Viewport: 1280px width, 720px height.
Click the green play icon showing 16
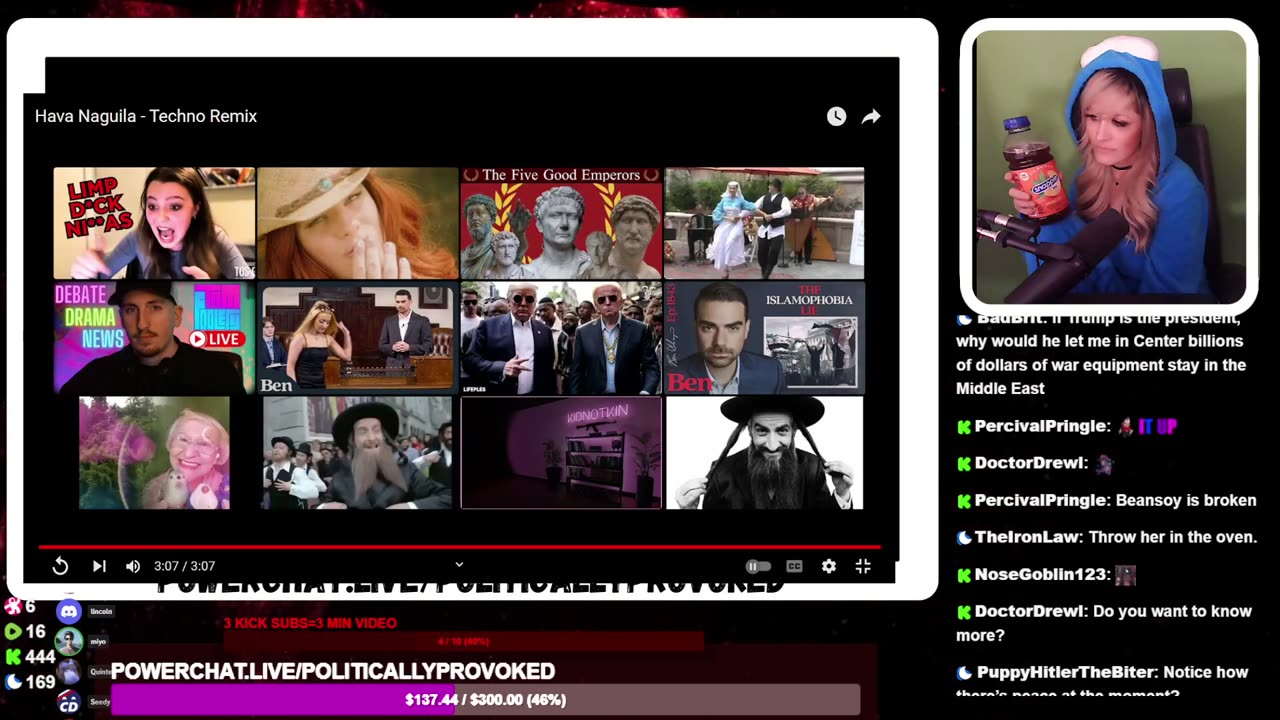point(13,631)
